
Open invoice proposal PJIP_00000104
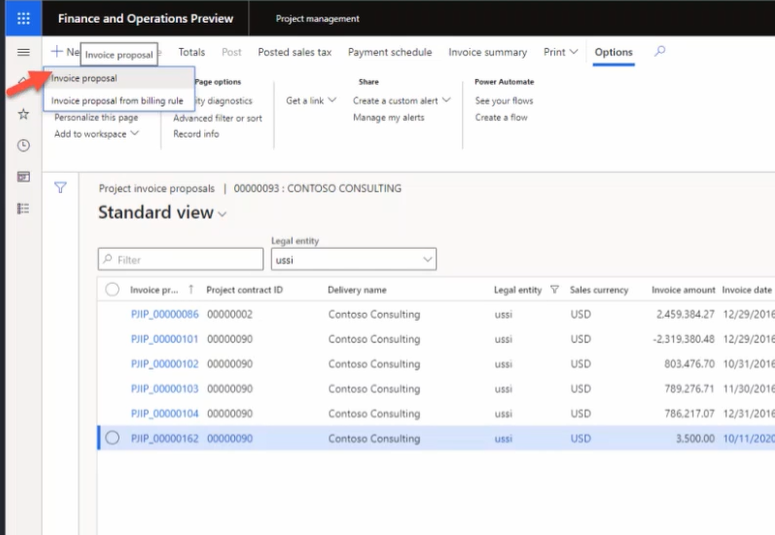(165, 413)
